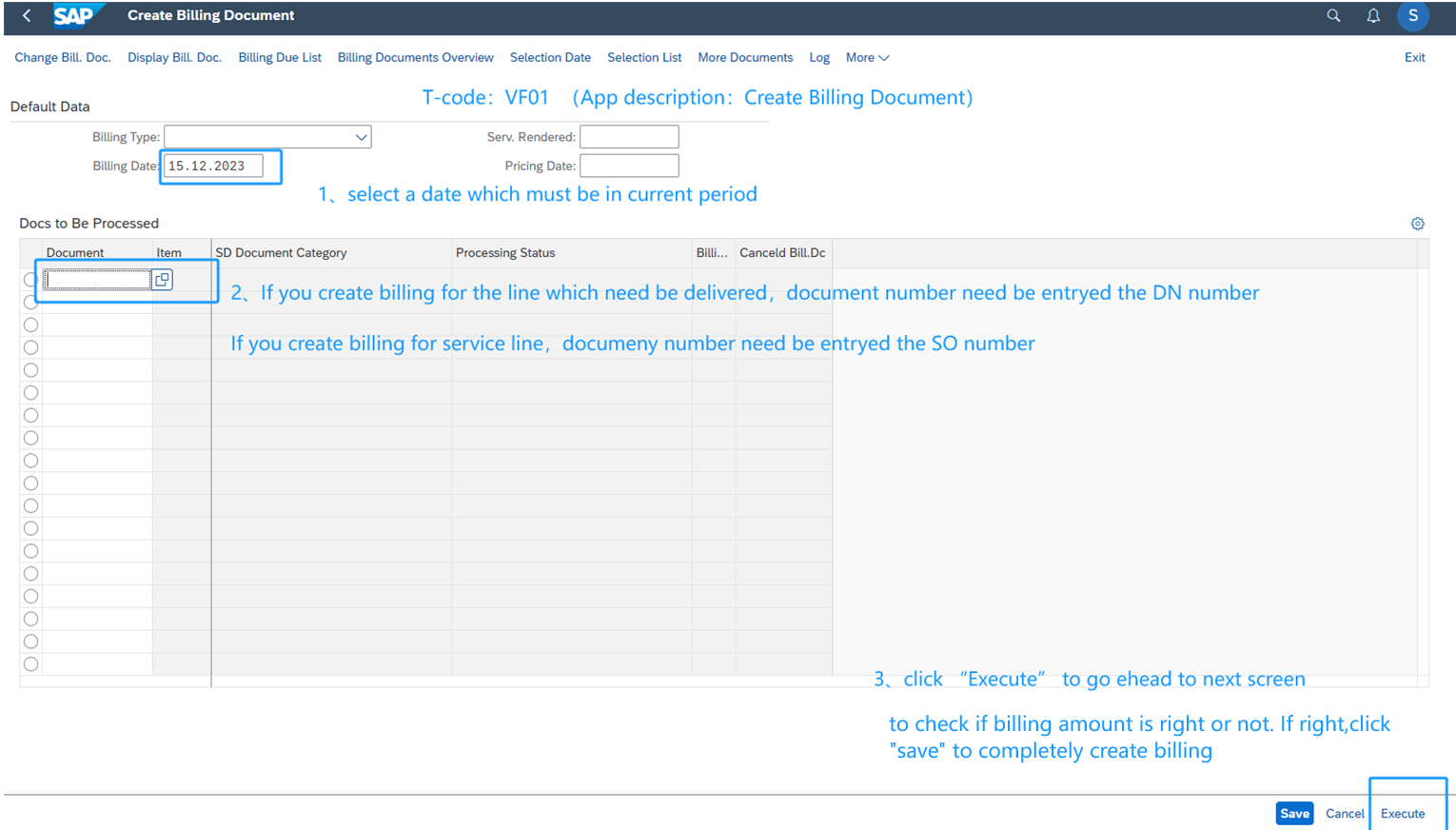This screenshot has height=830, width=1456.
Task: Select the last row radio button
Action: [x=30, y=664]
